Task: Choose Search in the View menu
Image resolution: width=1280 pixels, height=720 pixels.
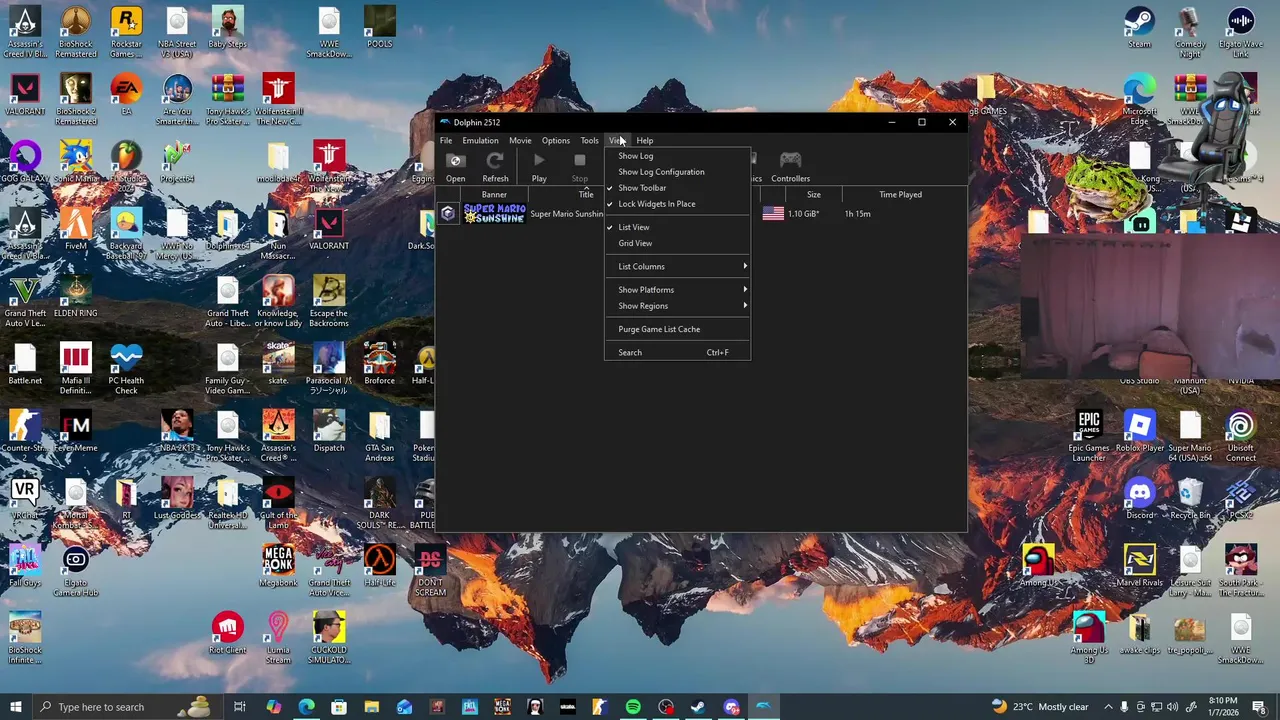Action: coord(677,352)
